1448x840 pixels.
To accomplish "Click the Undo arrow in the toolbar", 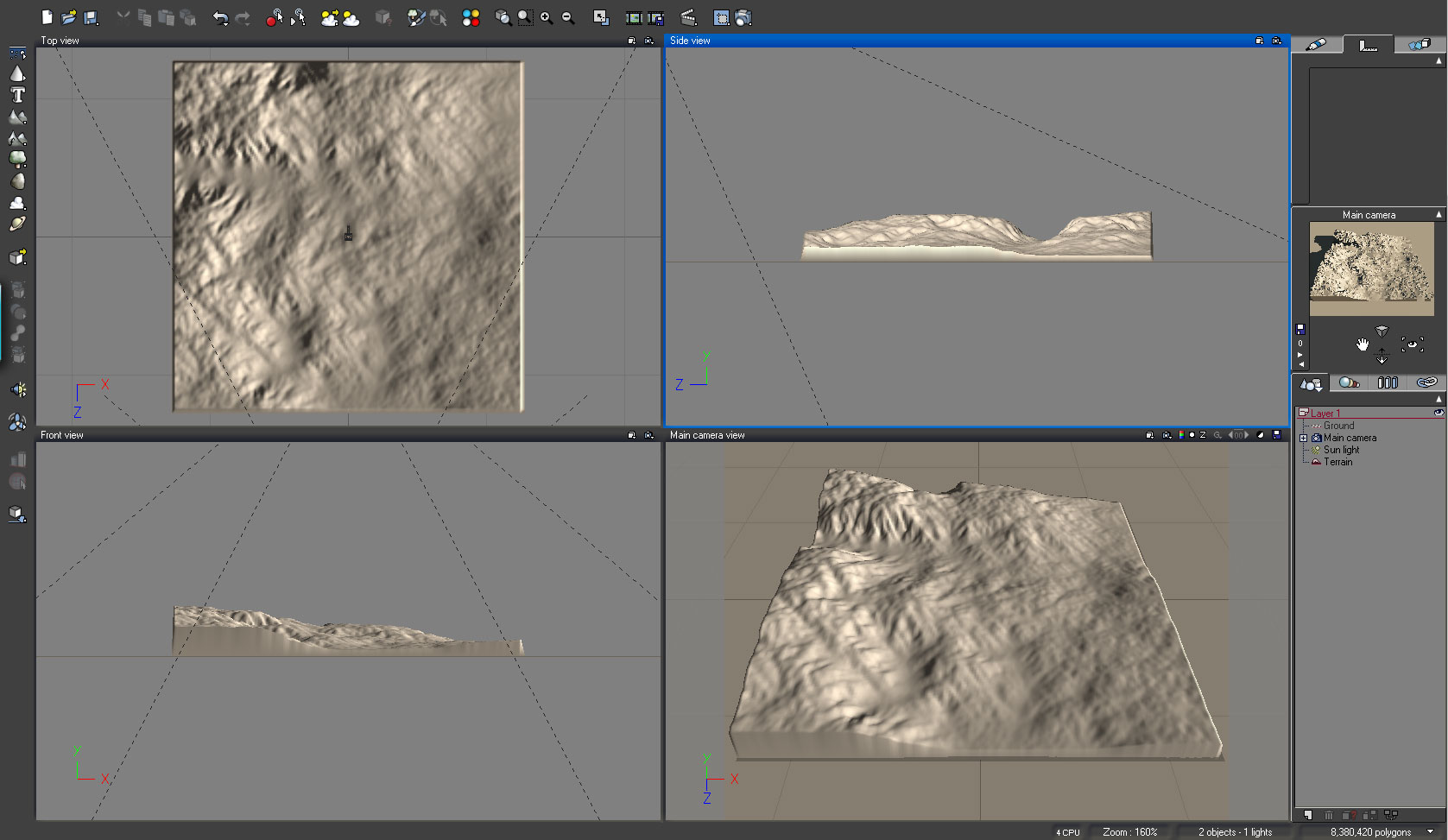I will (x=220, y=17).
